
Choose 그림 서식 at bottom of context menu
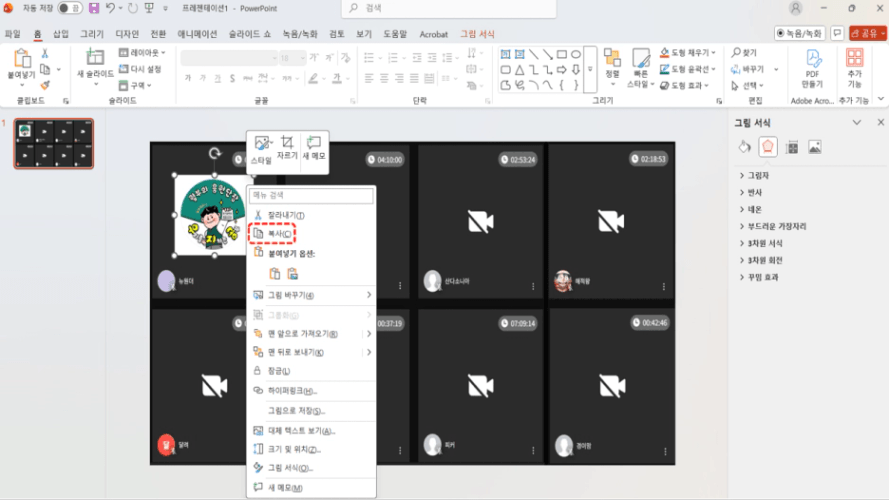point(311,468)
